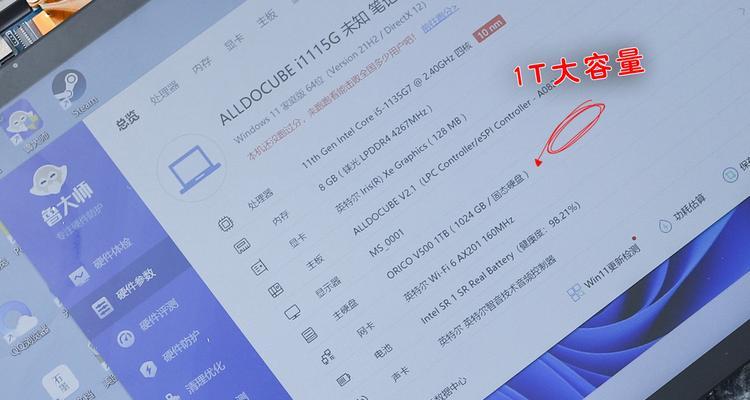The height and width of the screenshot is (400, 750).
Task: Open the 石墨 desktop app icon
Action: coord(60,382)
